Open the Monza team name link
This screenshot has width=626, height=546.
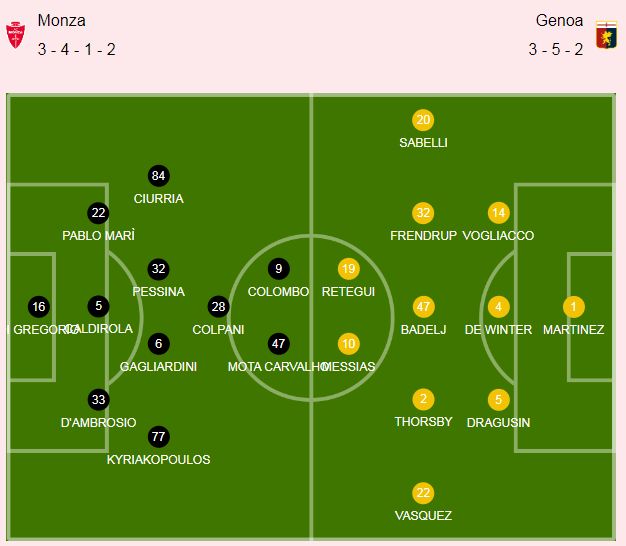pos(61,21)
